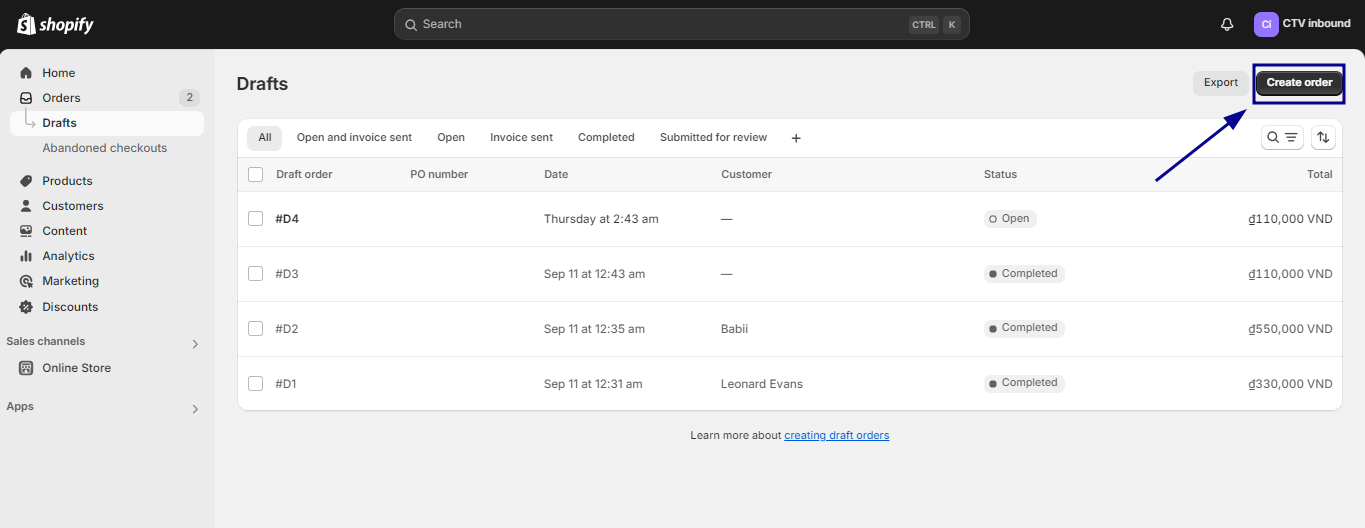
Task: Expand the Apps section
Action: coord(195,409)
